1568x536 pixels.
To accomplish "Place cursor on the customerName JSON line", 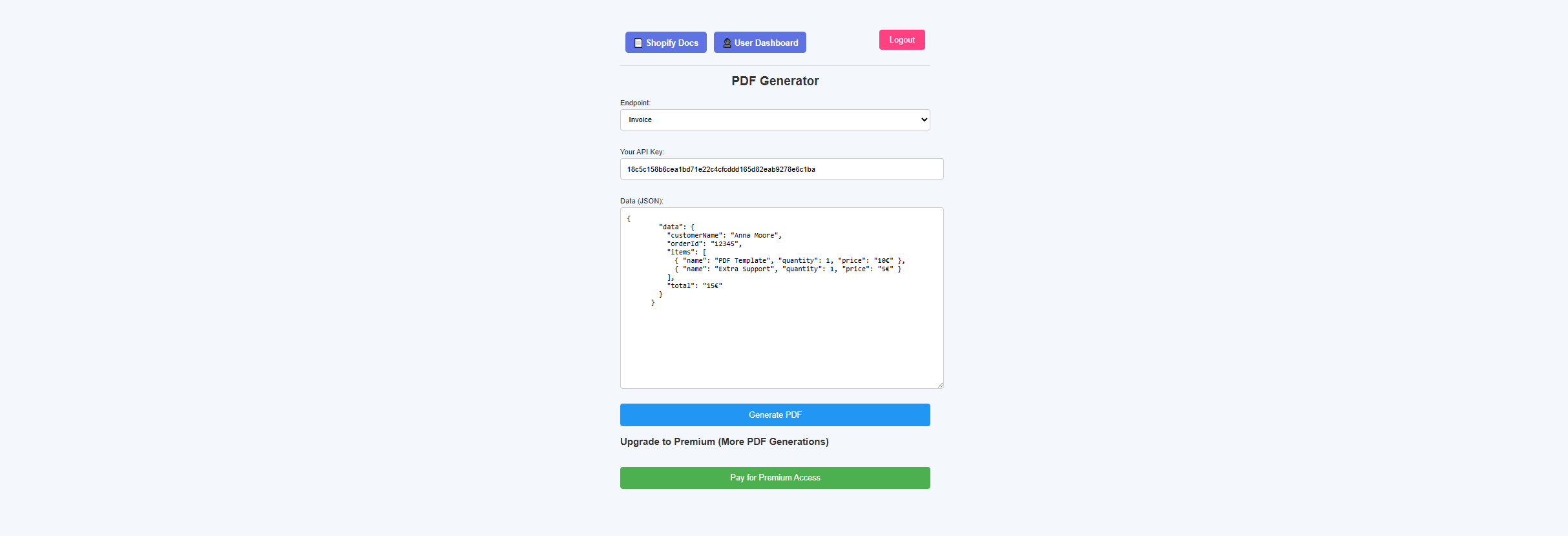I will tap(724, 236).
